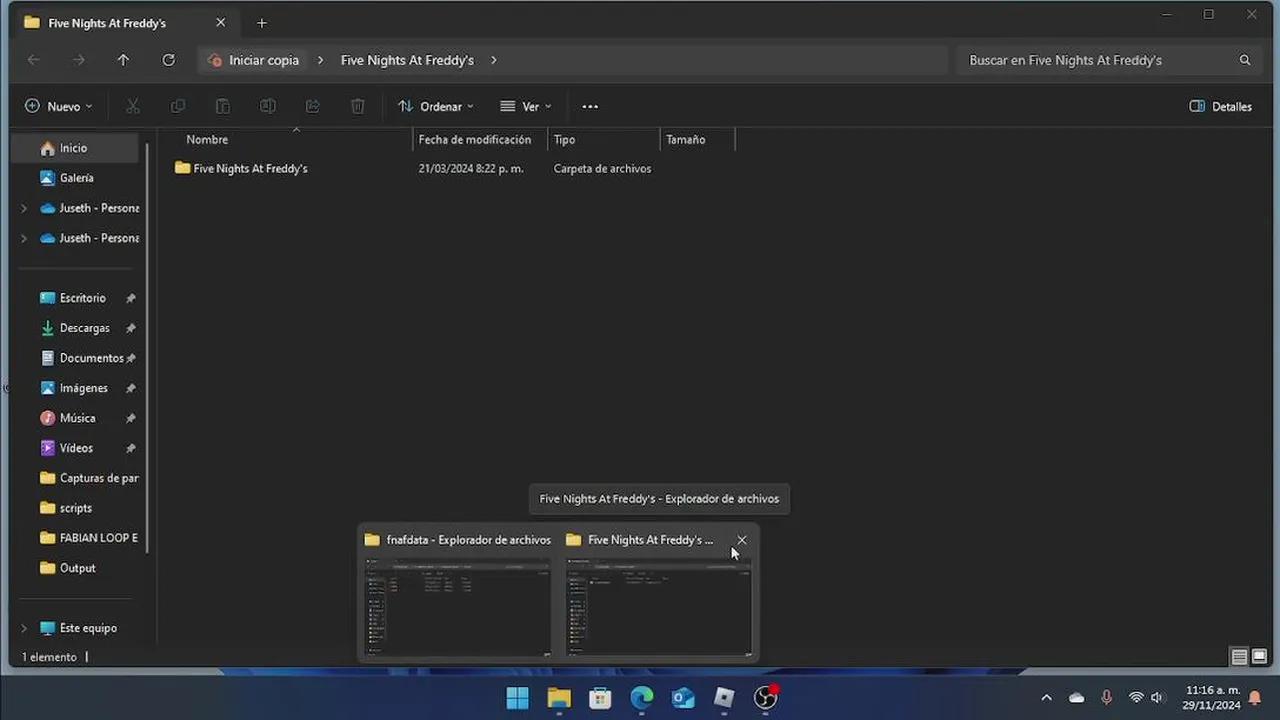1280x720 pixels.
Task: Close the Five Nights At Freddy's tab
Action: click(x=221, y=23)
